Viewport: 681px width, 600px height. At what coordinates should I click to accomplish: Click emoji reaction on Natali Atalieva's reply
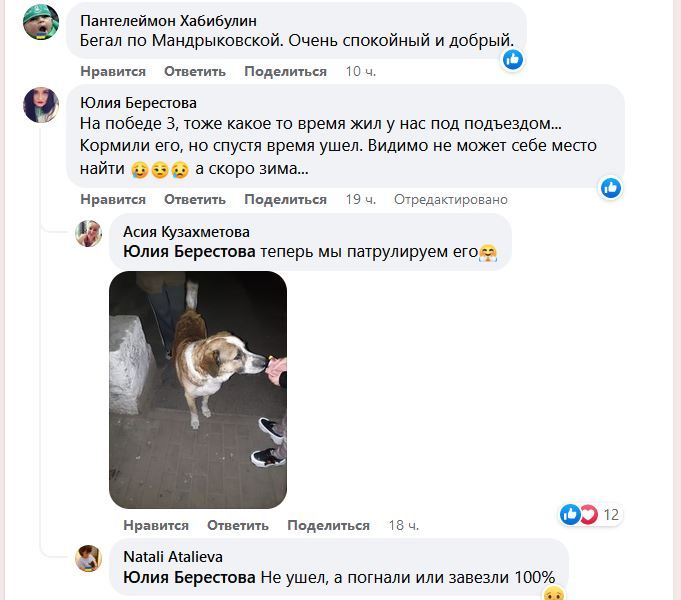553,593
